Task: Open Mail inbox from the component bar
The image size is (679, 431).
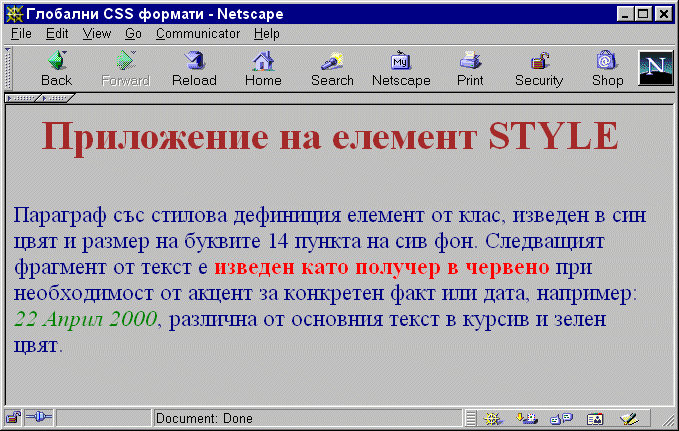Action: tap(527, 418)
